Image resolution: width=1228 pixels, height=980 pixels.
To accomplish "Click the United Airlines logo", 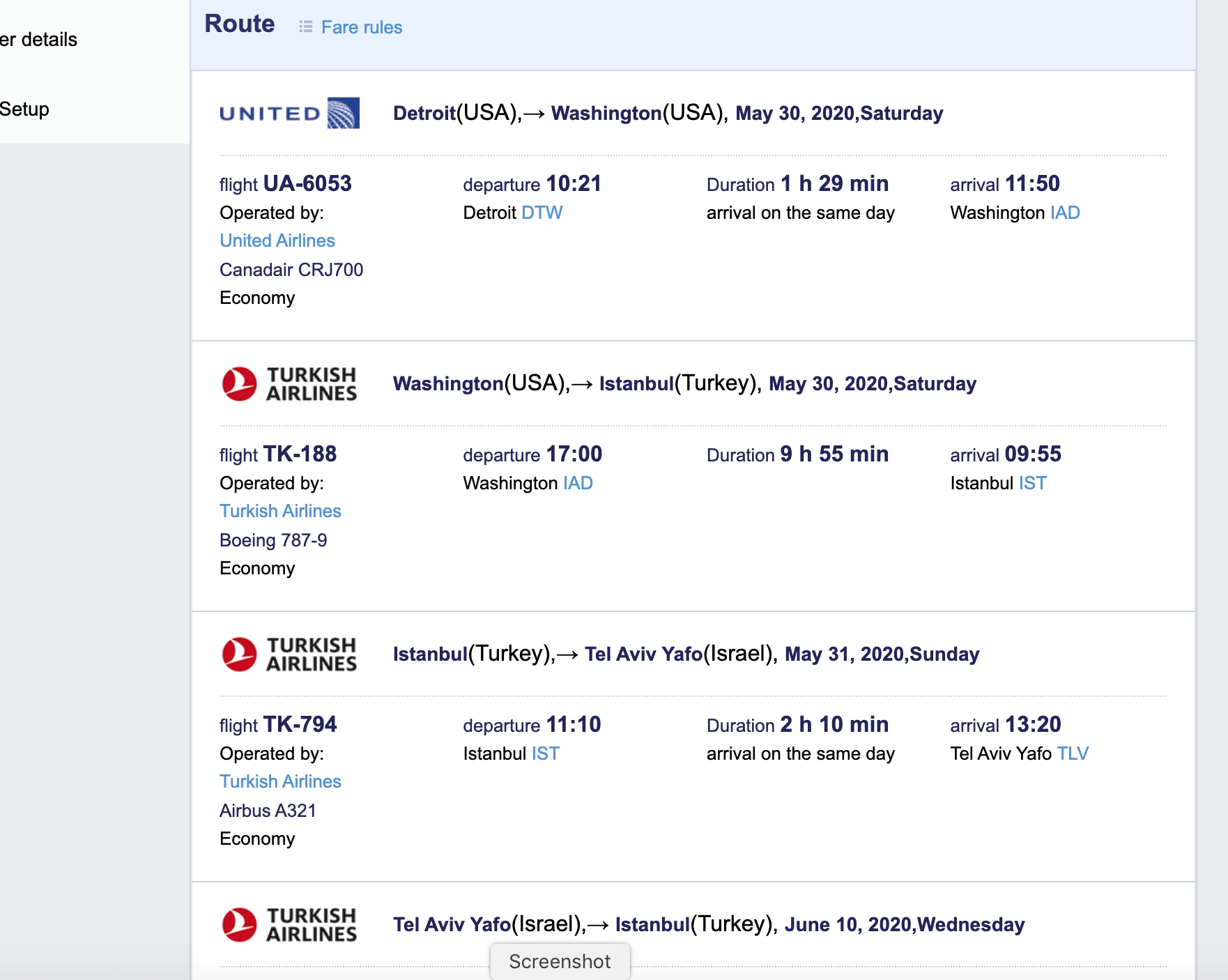I will click(289, 113).
